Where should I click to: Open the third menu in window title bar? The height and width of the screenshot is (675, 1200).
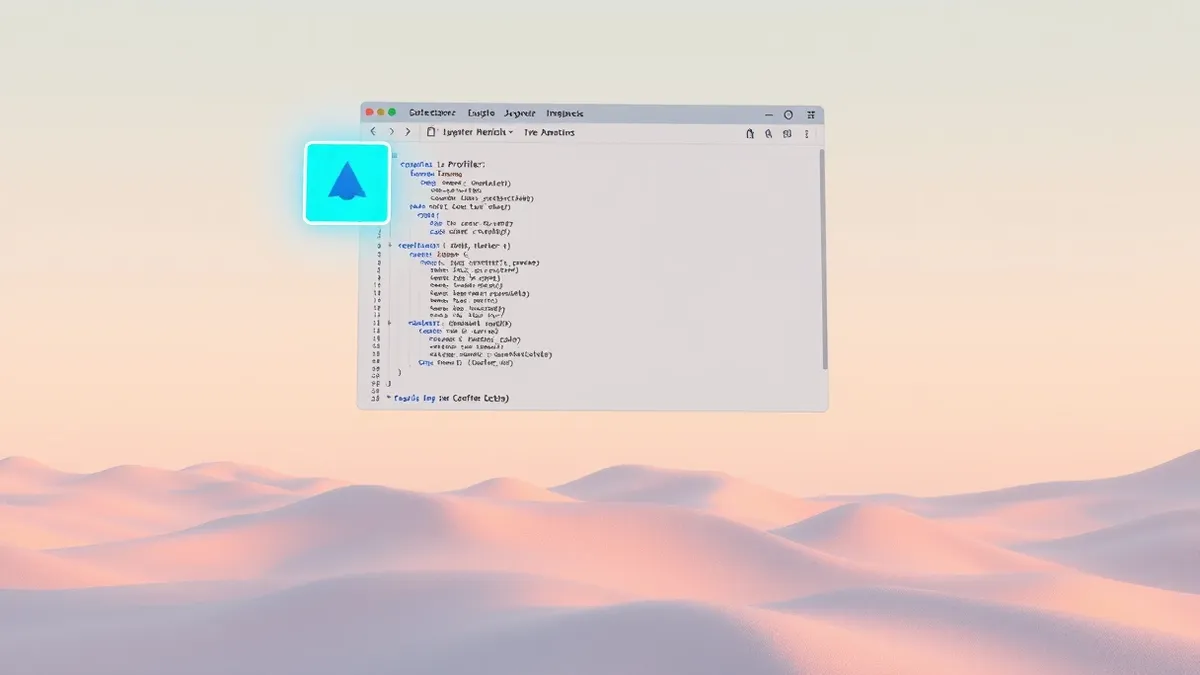coord(519,113)
